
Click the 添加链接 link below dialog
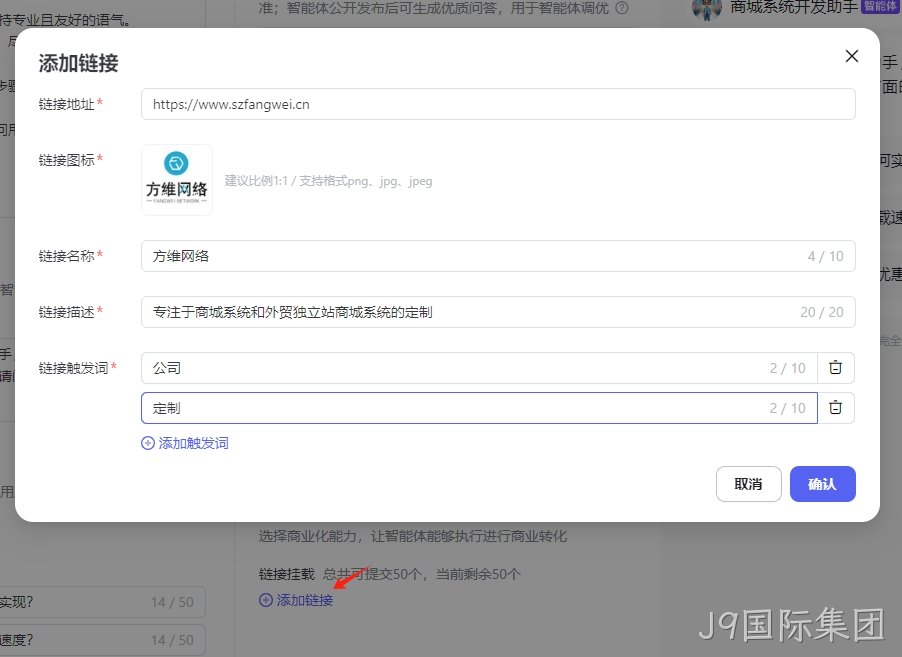pyautogui.click(x=305, y=600)
